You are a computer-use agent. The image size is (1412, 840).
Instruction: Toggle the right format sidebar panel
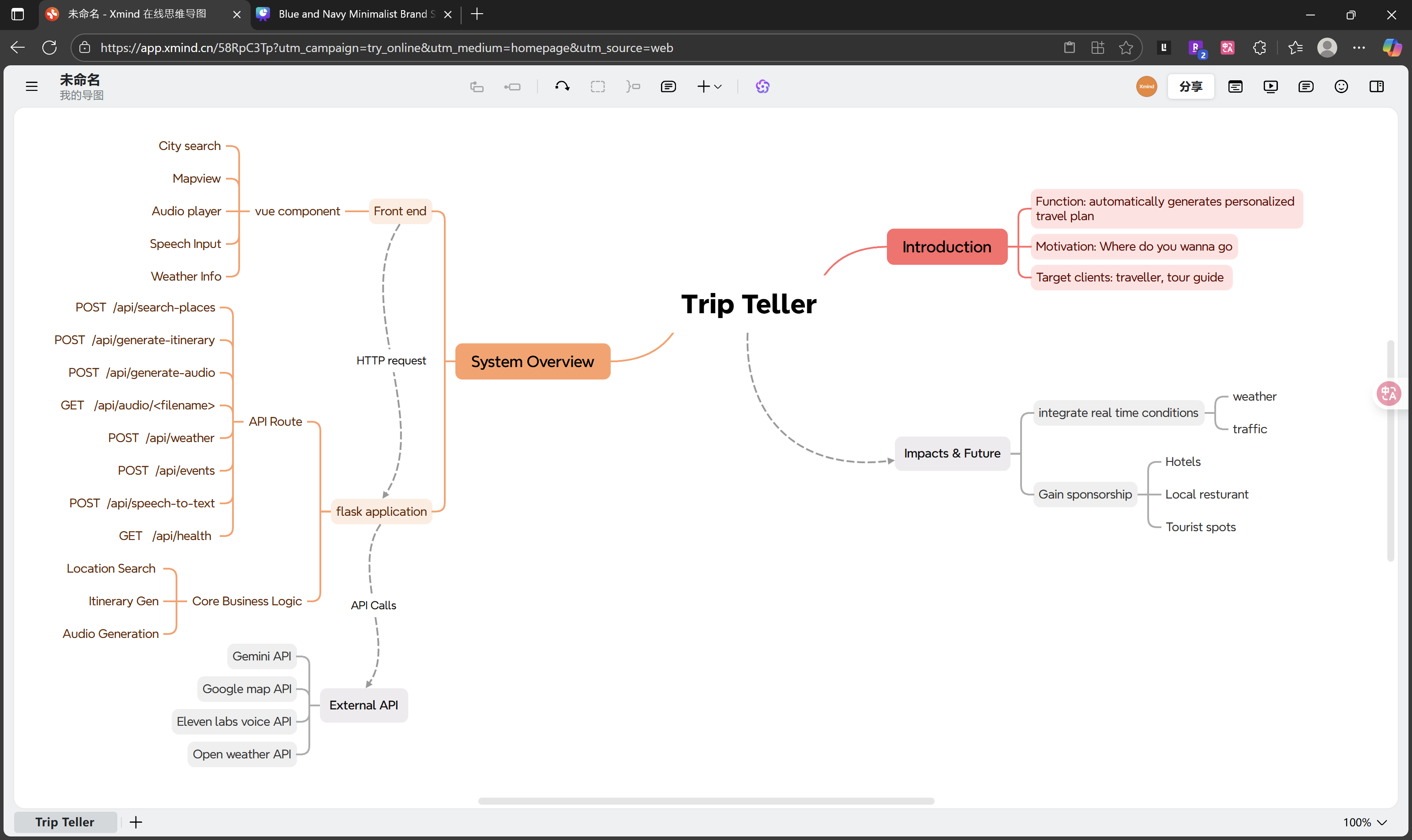(x=1376, y=86)
